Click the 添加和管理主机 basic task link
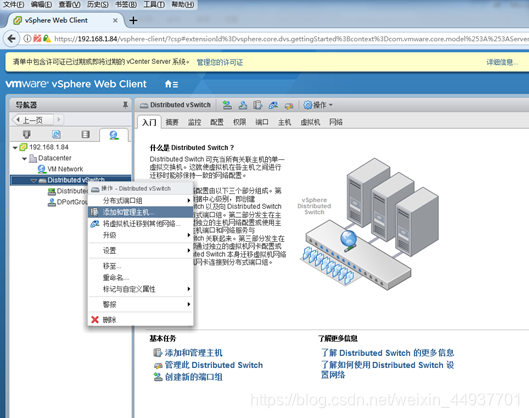 [x=193, y=353]
